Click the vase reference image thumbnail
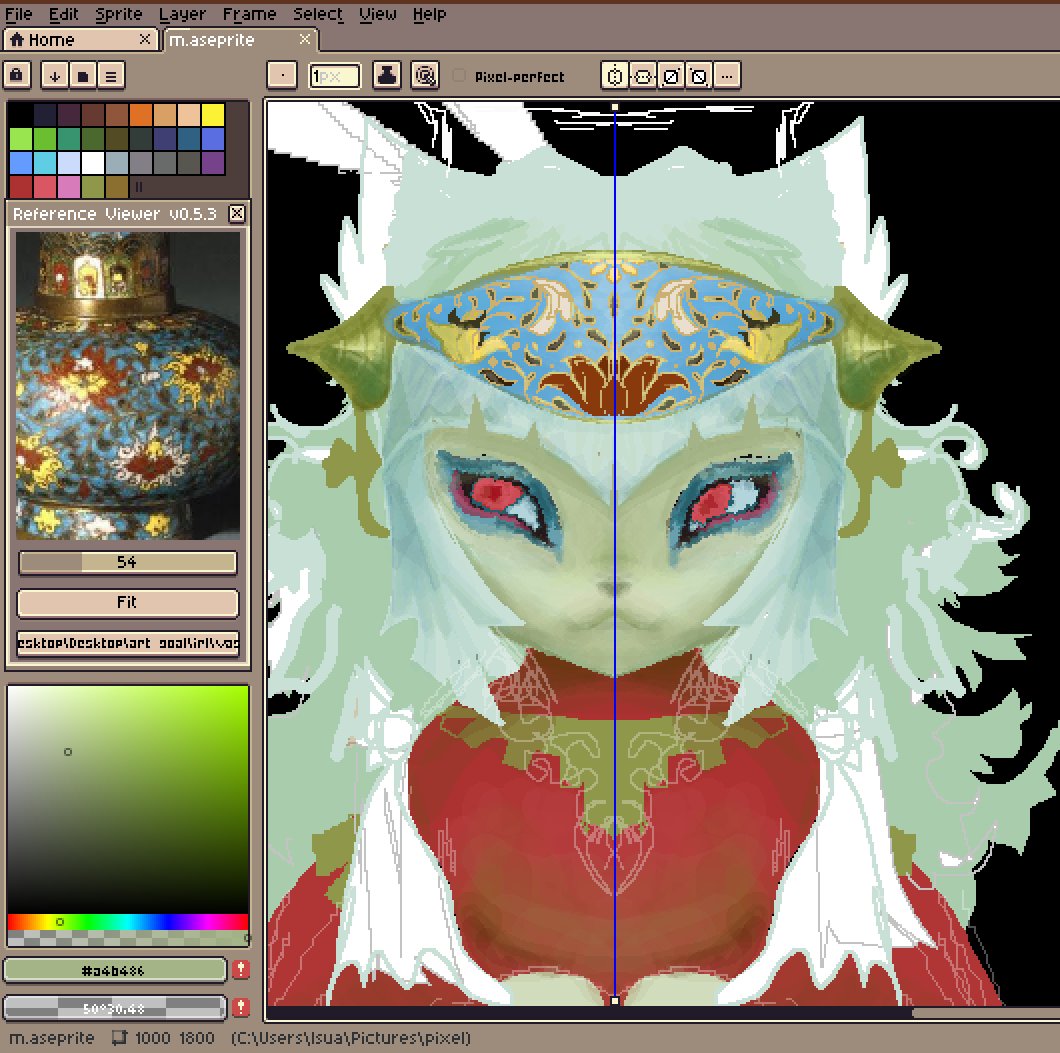The width and height of the screenshot is (1060, 1053). [x=127, y=385]
